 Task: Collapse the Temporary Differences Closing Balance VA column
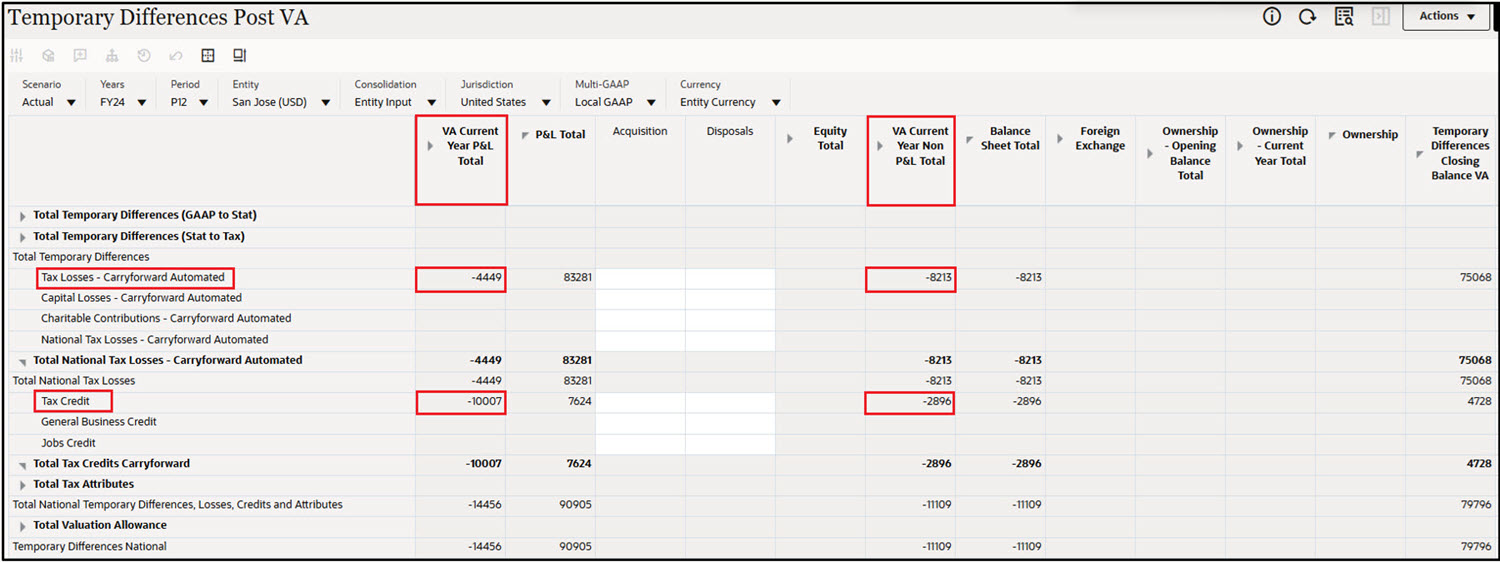1421,153
